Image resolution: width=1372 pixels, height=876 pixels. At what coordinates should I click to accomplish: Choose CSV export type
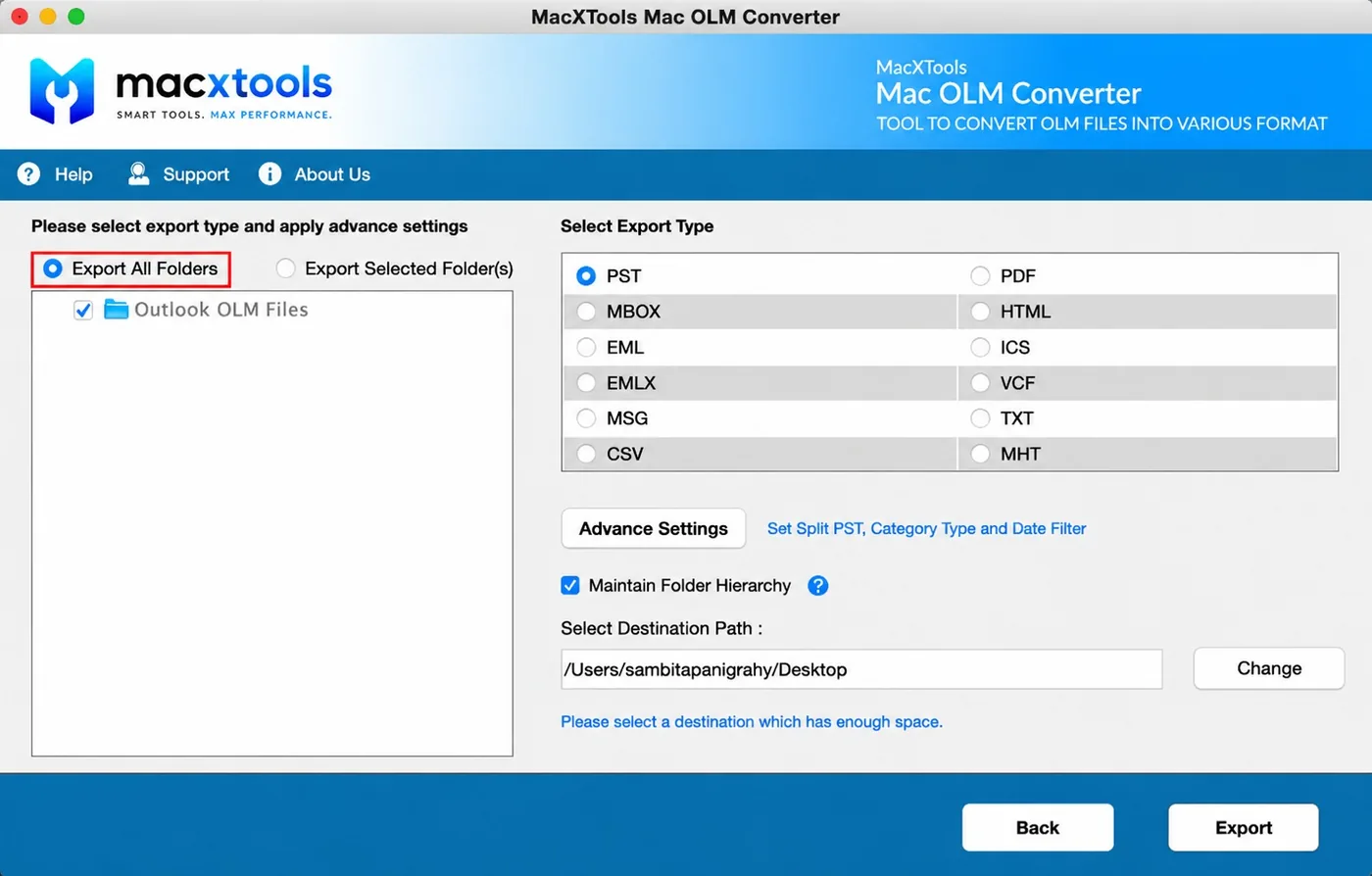[586, 454]
